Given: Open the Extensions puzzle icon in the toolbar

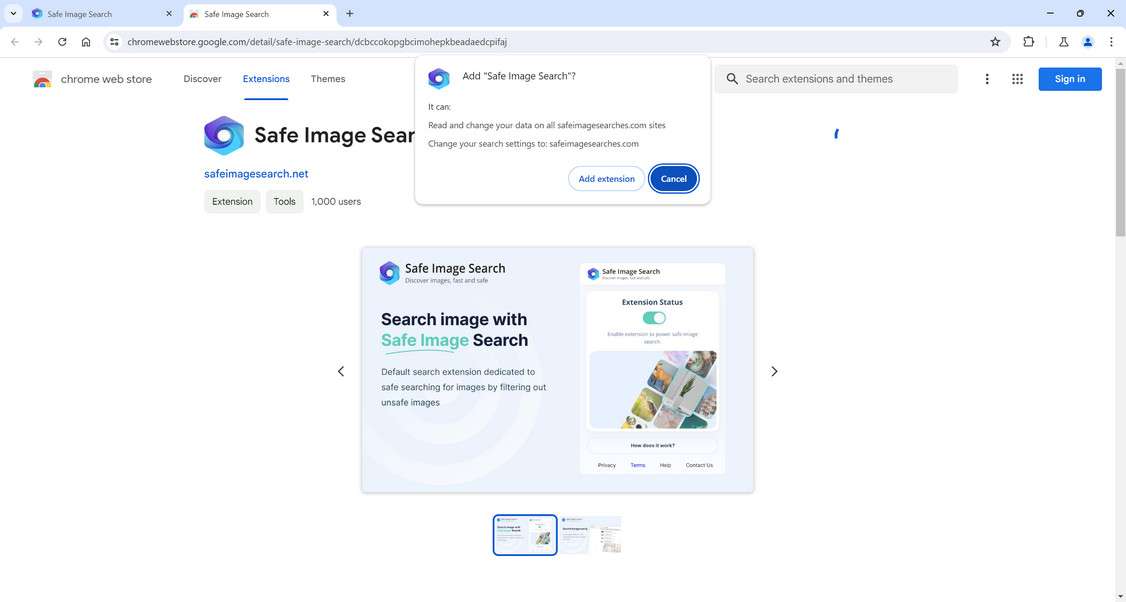Looking at the screenshot, I should click(x=1028, y=42).
